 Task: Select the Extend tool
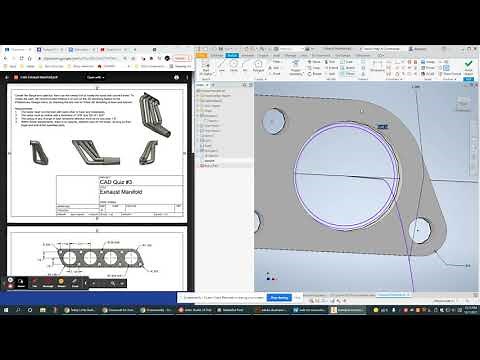click(332, 68)
